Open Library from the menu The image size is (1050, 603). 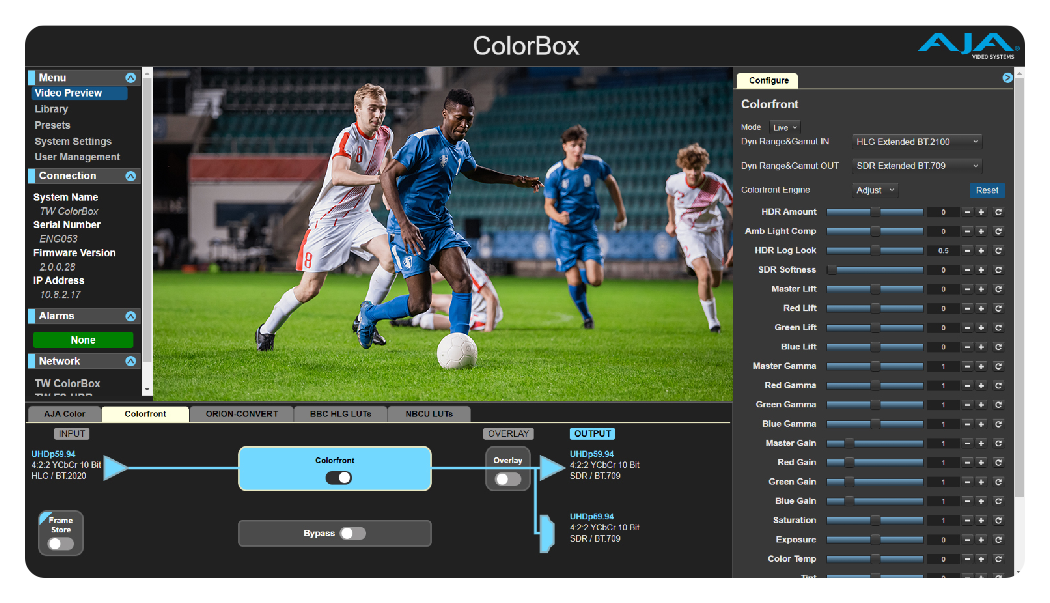[x=51, y=109]
